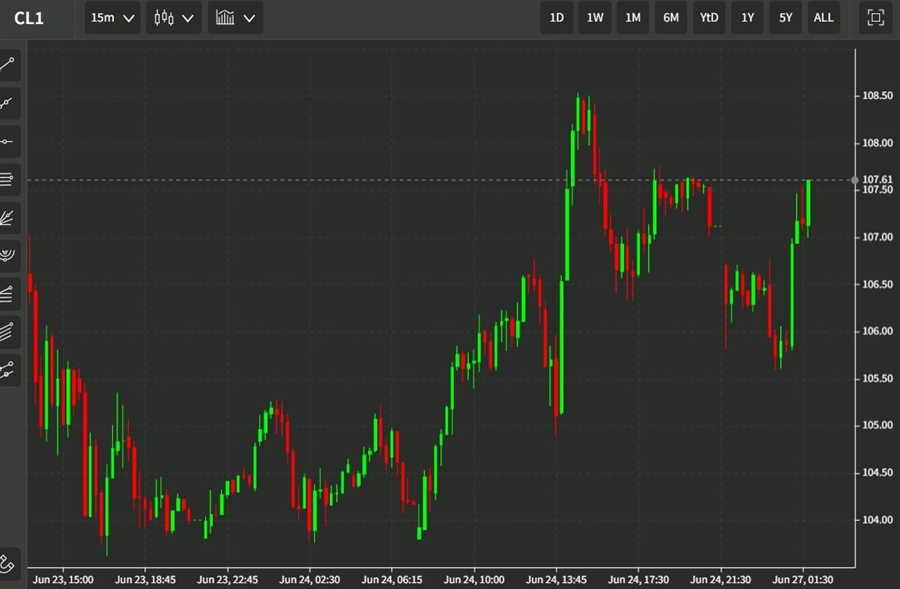Select the YtD time range
The width and height of the screenshot is (900, 589).
pyautogui.click(x=709, y=18)
